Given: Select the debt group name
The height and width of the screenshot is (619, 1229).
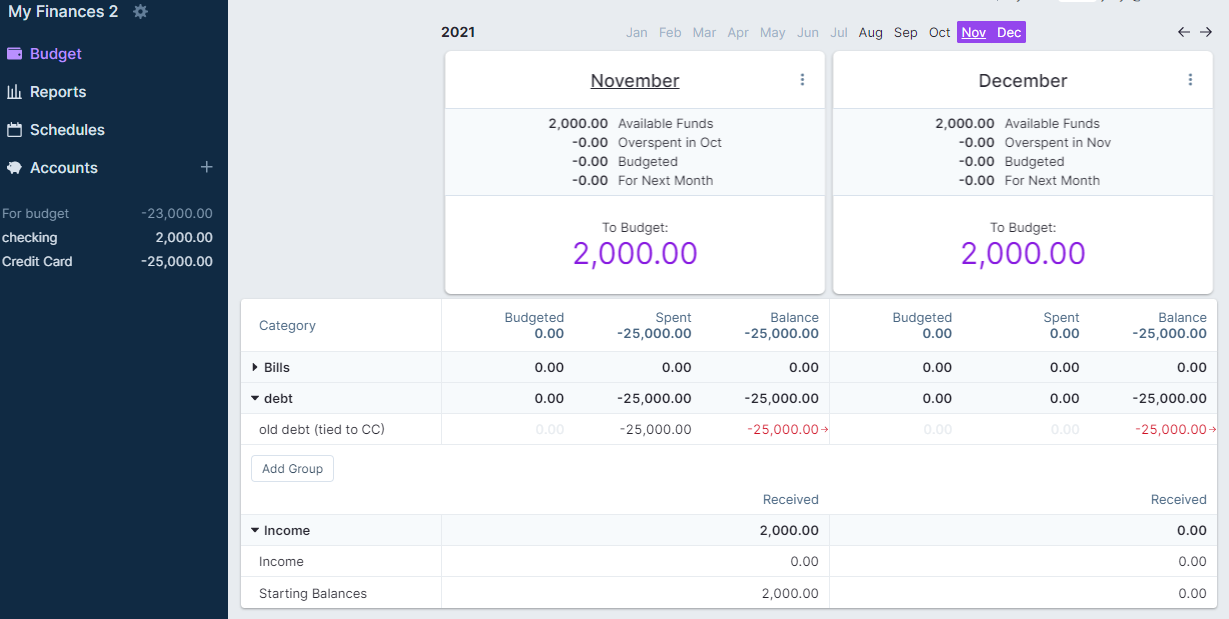Looking at the screenshot, I should coord(278,399).
